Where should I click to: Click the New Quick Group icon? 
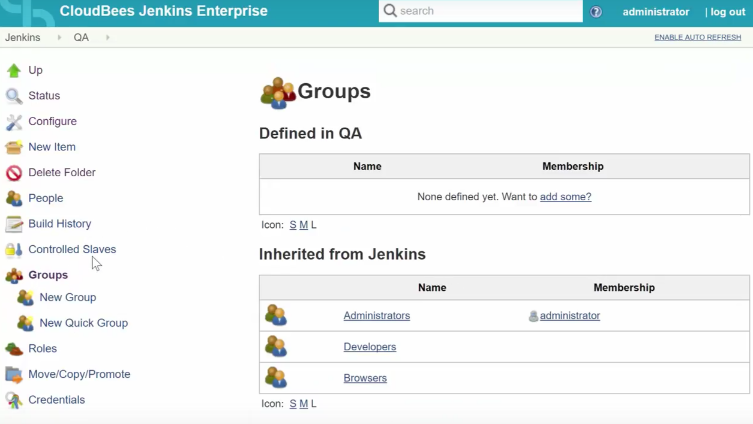25,323
